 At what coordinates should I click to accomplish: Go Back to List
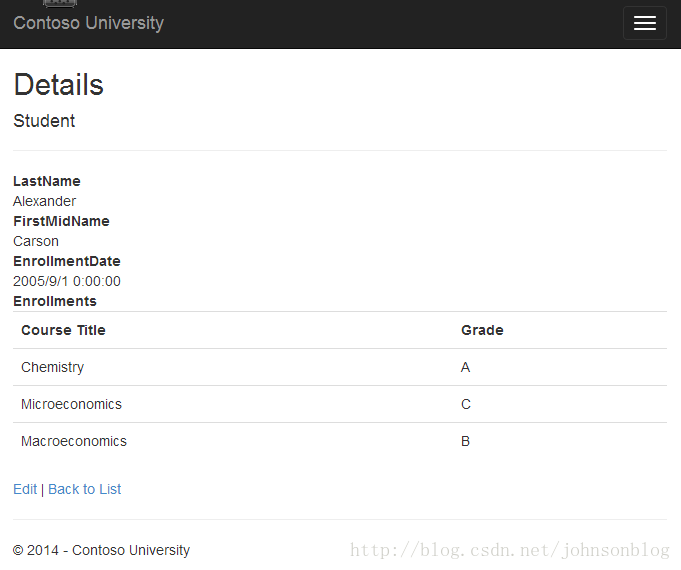point(85,489)
